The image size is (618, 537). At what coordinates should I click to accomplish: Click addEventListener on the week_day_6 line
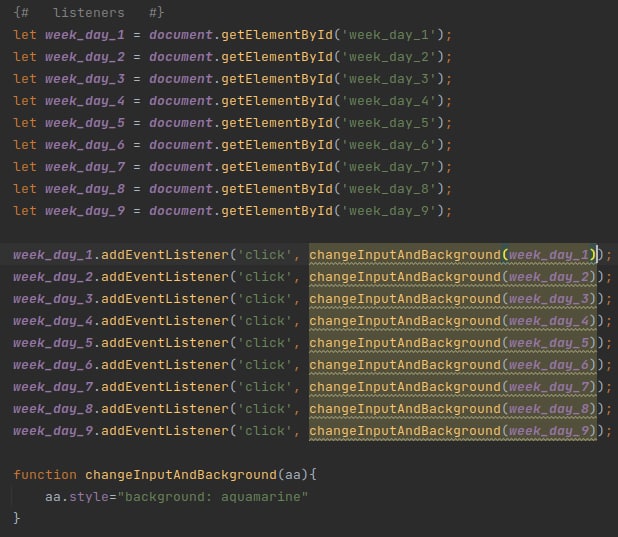tap(165, 365)
